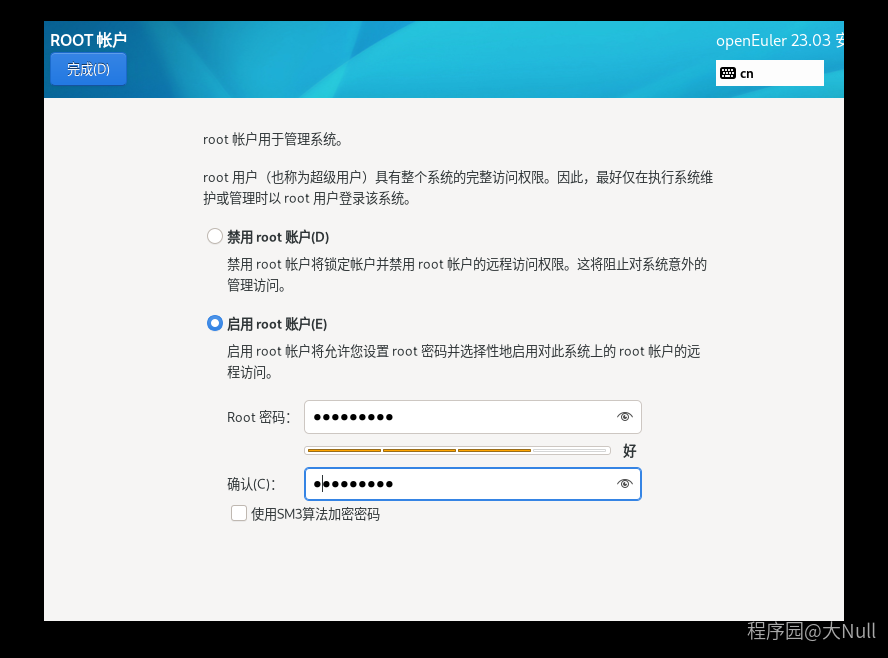This screenshot has width=888, height=658.
Task: Click the 确认(C) field label
Action: tap(250, 485)
